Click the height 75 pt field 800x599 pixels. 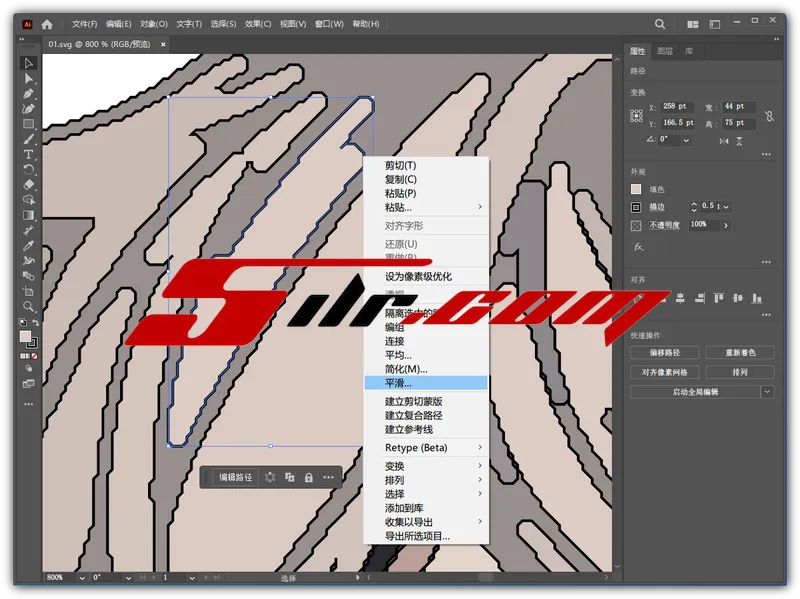[739, 123]
